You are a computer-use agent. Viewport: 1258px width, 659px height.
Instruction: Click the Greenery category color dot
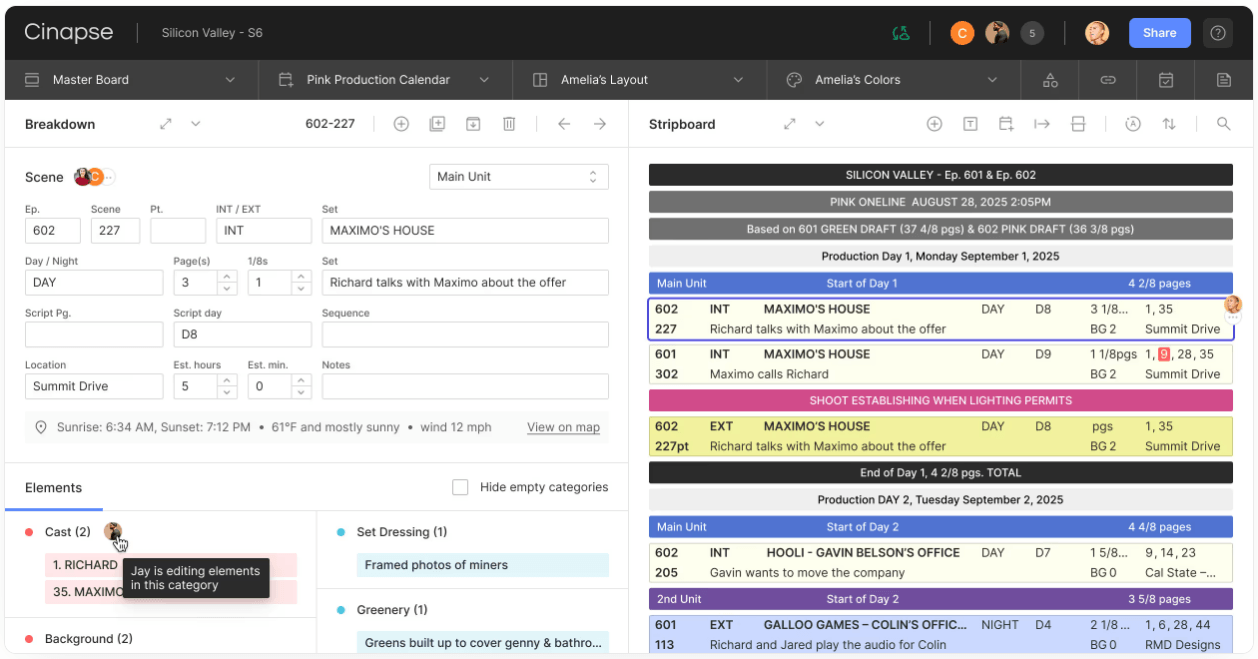coord(341,610)
